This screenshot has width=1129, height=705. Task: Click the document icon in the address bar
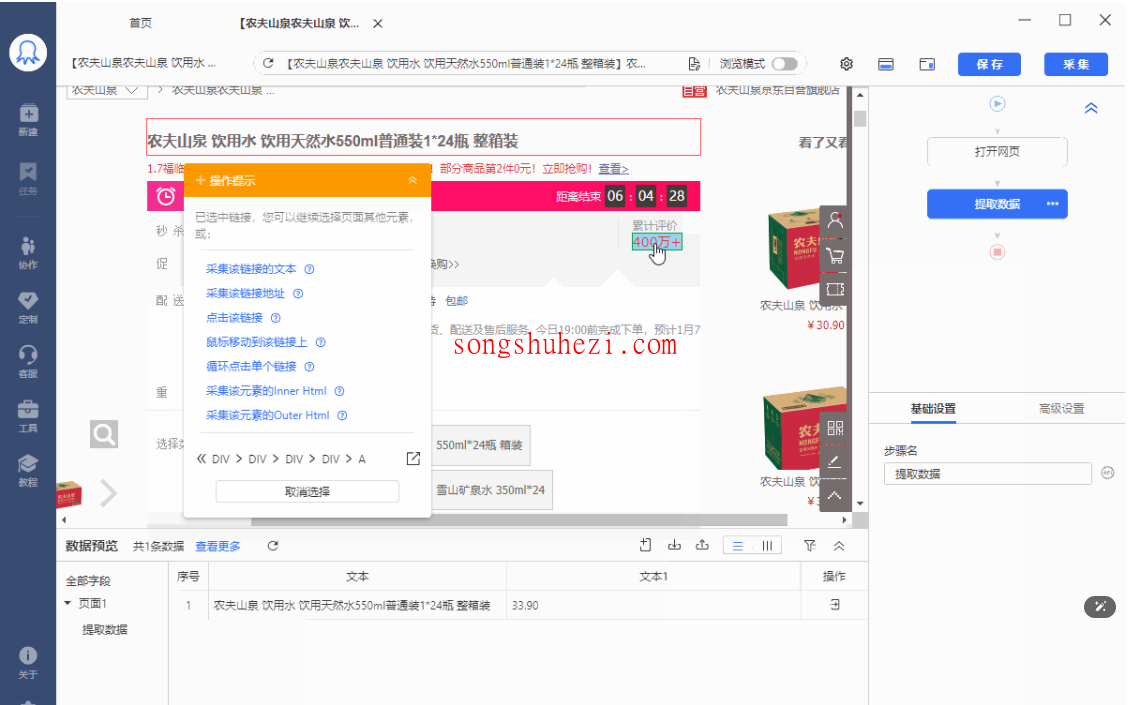(x=694, y=64)
